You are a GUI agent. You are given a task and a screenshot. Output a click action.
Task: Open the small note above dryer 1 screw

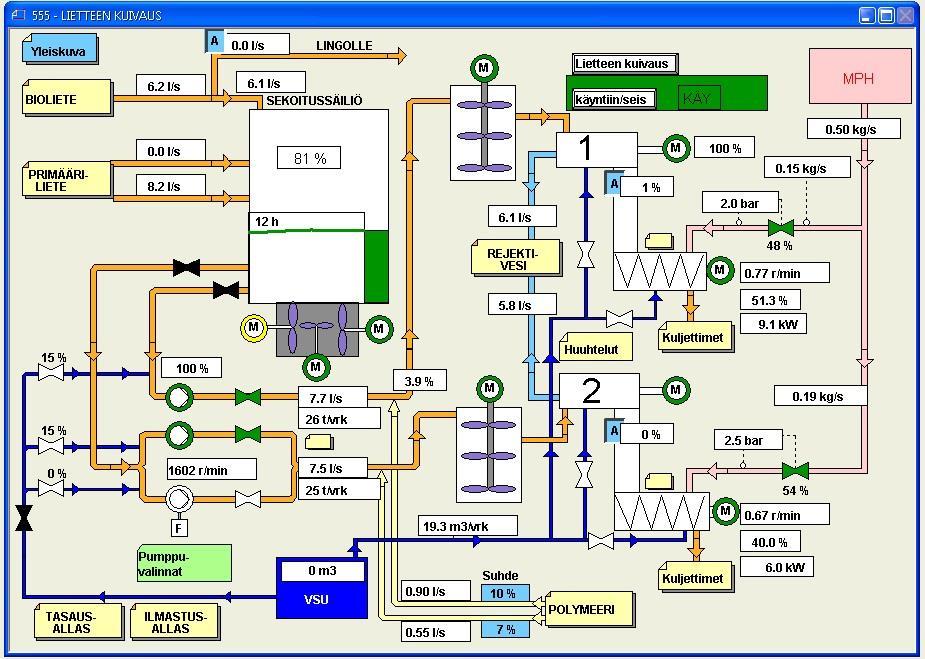click(x=659, y=241)
